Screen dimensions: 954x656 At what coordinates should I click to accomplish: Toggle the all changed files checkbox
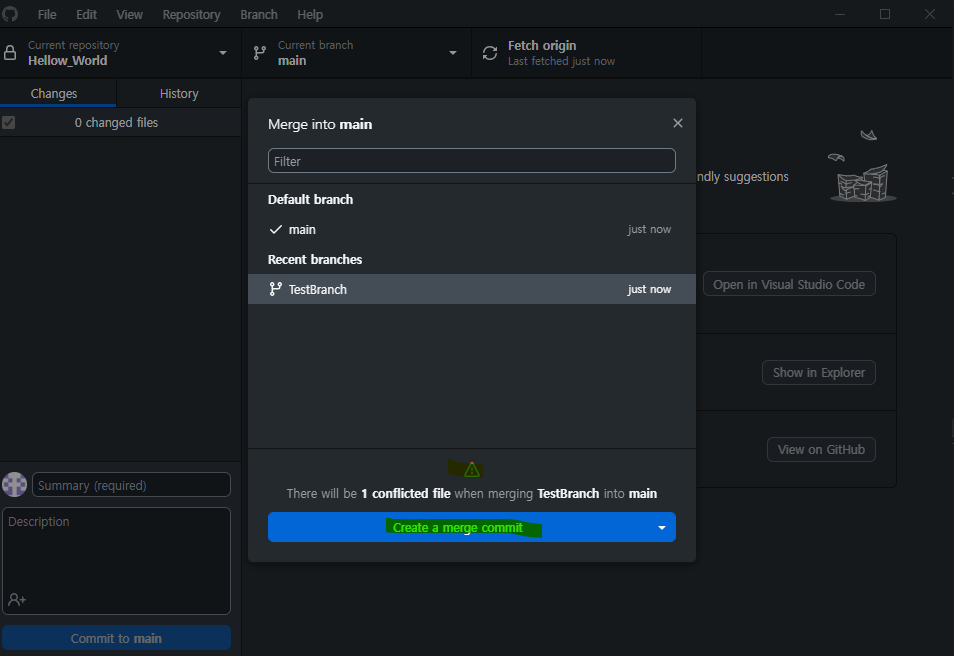9,122
